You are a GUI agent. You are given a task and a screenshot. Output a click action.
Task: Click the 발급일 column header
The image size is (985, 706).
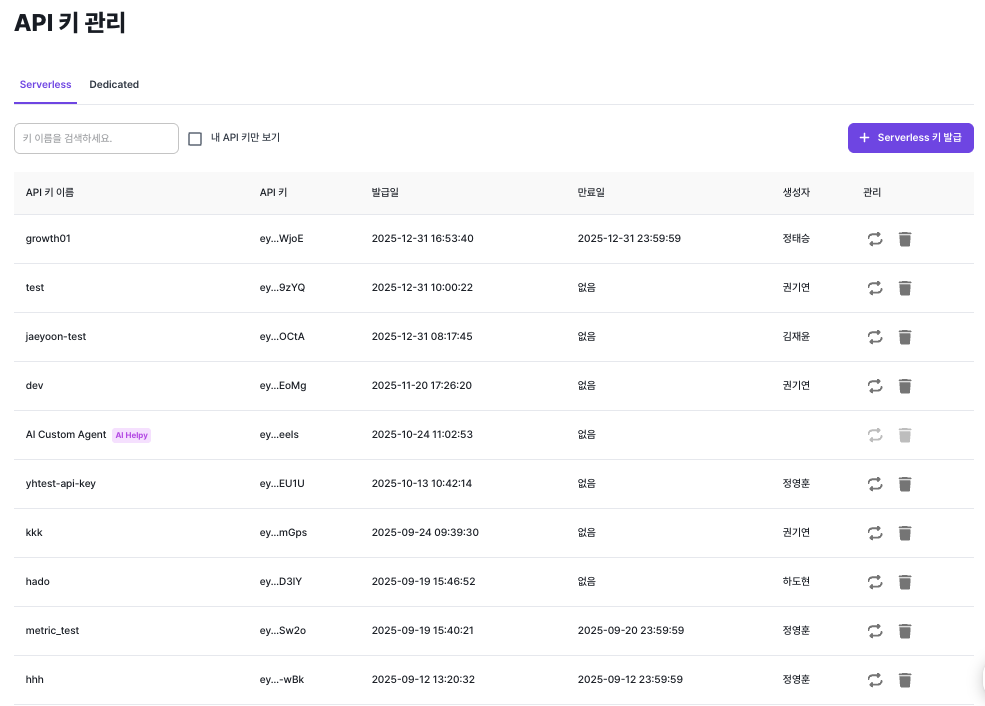coord(385,192)
